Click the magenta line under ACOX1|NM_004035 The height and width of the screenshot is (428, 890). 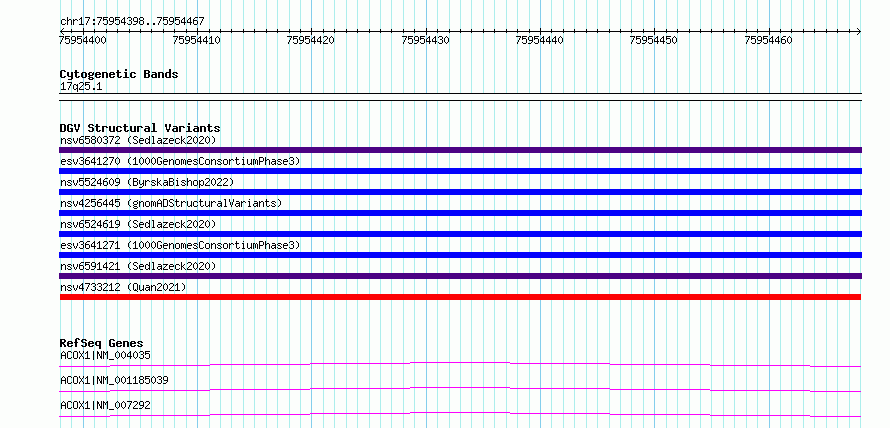(x=460, y=364)
